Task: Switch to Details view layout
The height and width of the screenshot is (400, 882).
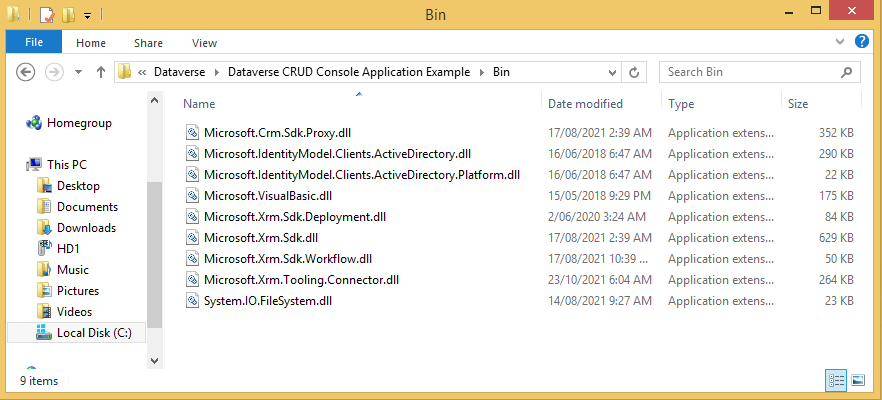Action: coord(835,380)
